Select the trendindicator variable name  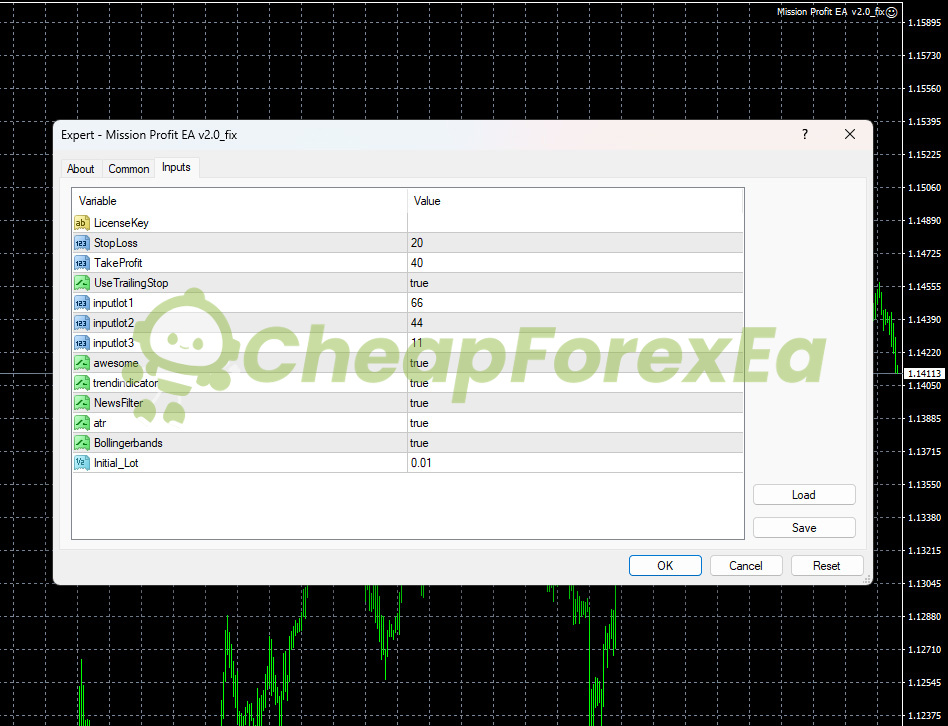pyautogui.click(x=125, y=383)
